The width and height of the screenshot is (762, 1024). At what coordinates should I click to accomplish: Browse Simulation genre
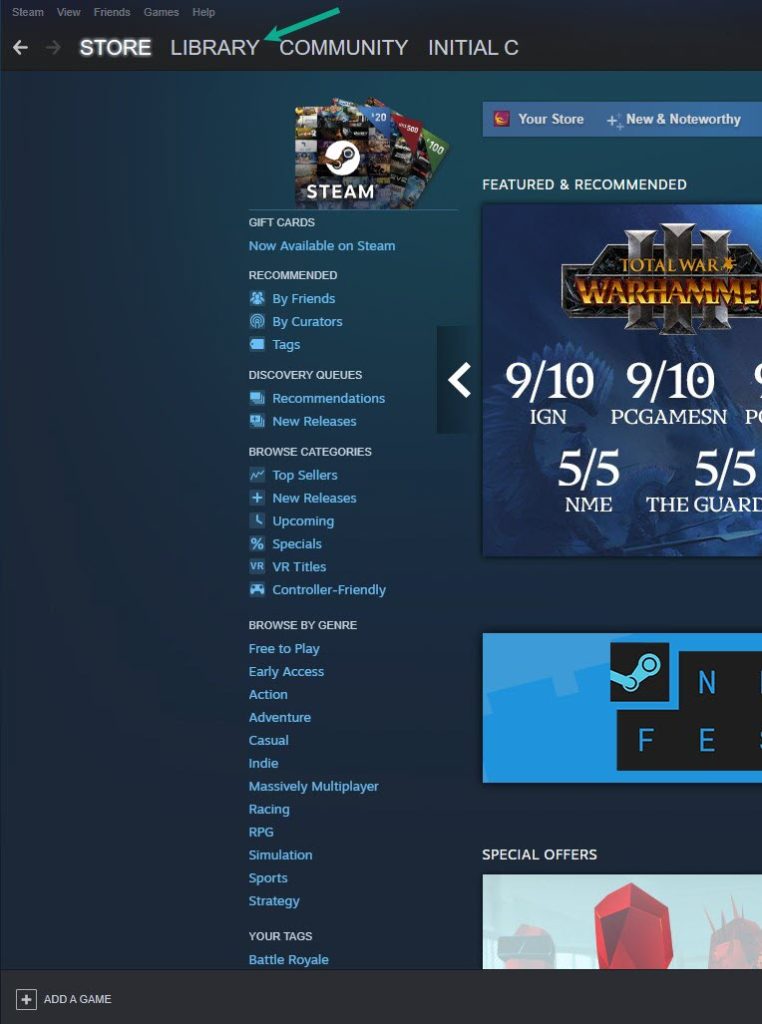coord(280,855)
